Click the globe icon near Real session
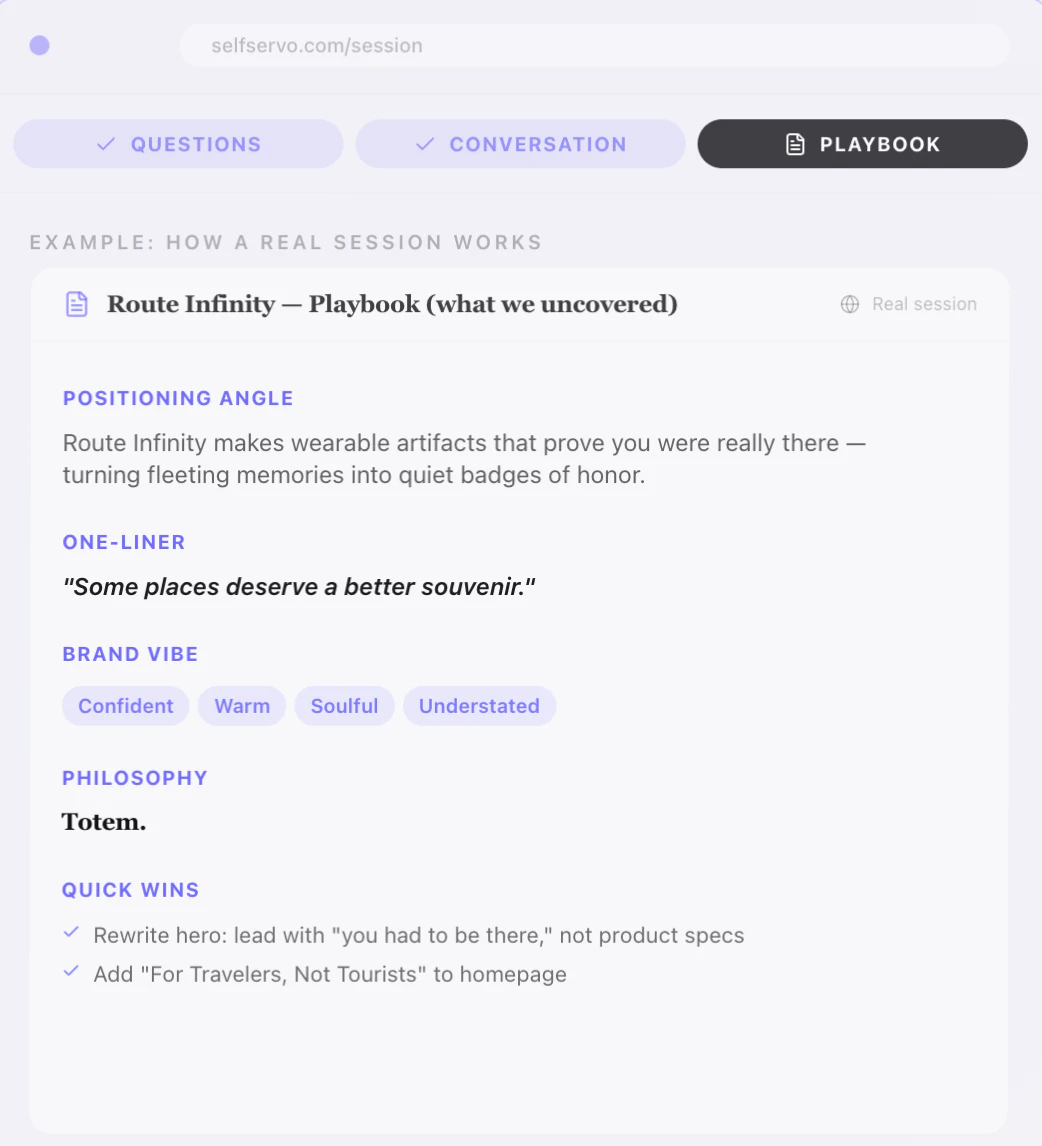Image resolution: width=1042 pixels, height=1146 pixels. tap(850, 304)
